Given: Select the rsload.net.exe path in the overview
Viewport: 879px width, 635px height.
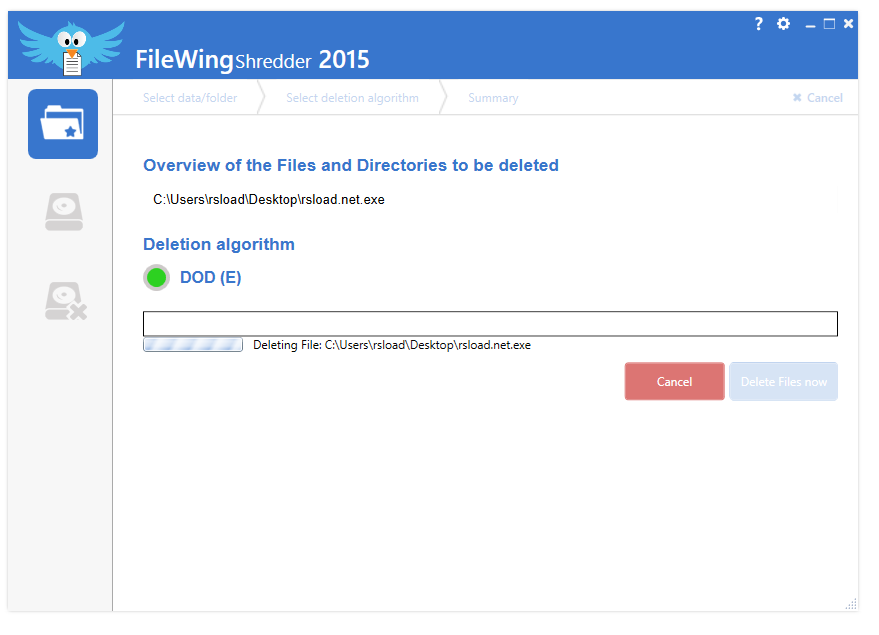Looking at the screenshot, I should [x=269, y=200].
